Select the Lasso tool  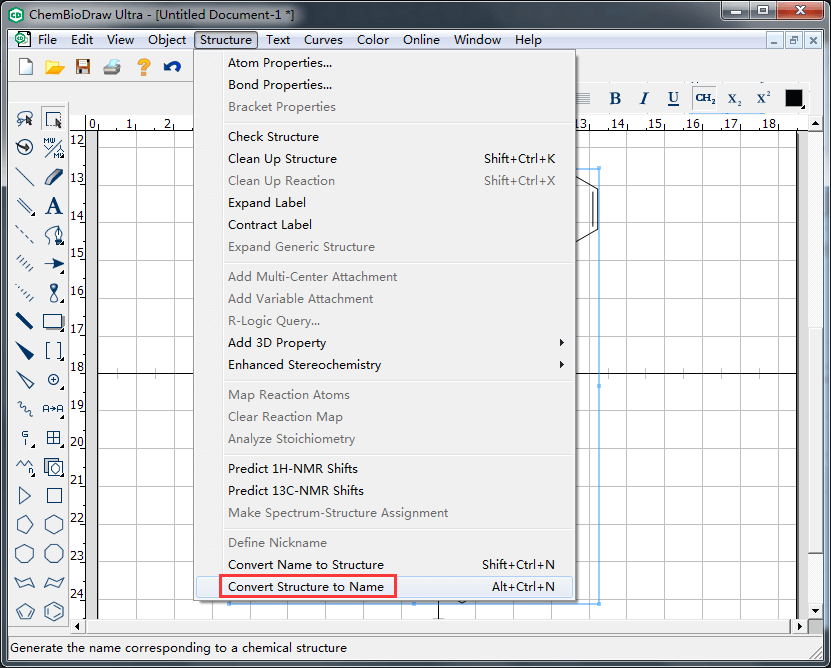pos(24,119)
